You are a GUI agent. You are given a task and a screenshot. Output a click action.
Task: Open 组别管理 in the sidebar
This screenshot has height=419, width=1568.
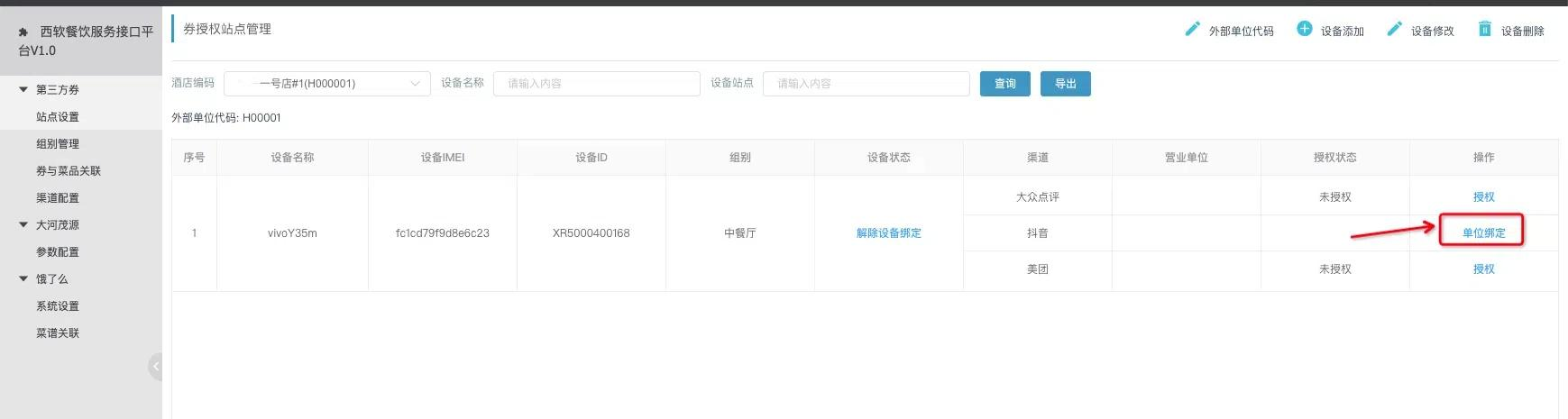coord(58,144)
